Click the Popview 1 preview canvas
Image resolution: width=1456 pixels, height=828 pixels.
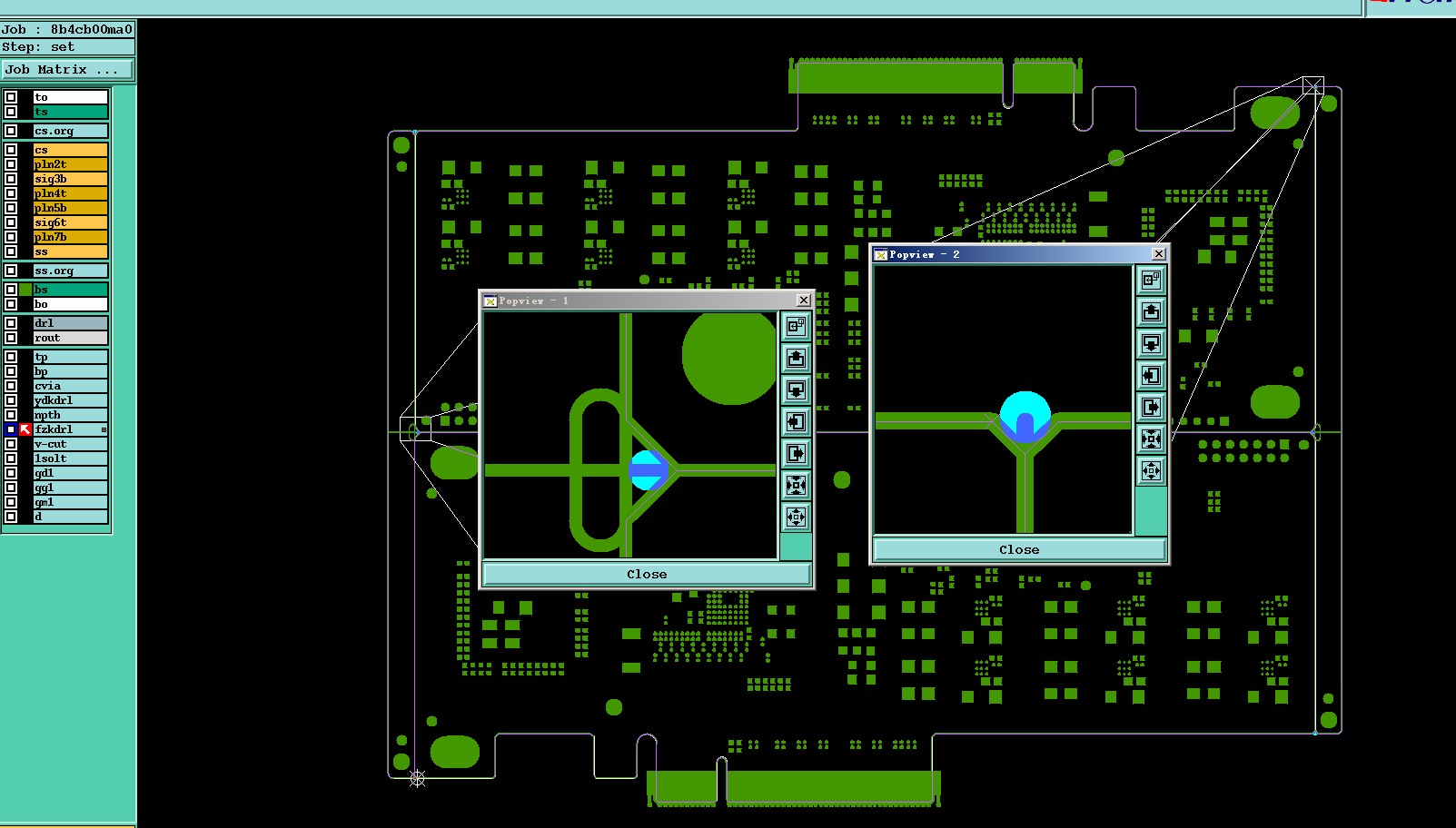630,435
